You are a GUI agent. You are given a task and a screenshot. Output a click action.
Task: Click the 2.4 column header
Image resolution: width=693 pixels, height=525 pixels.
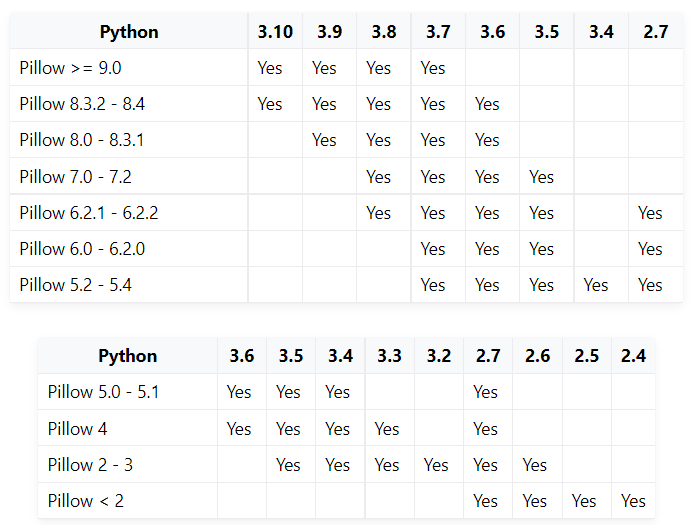pos(633,356)
